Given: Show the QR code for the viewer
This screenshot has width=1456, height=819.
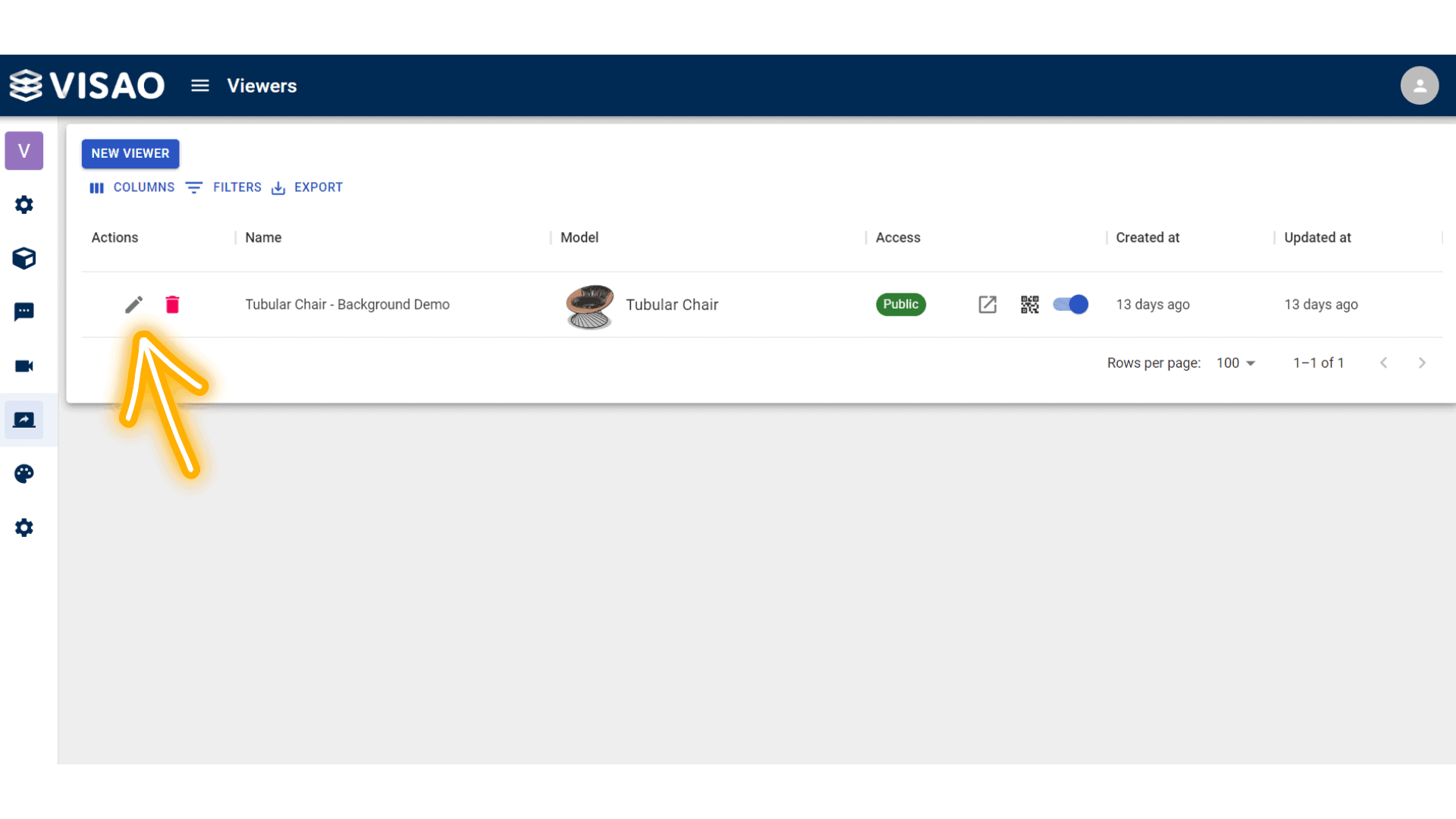Looking at the screenshot, I should click(1029, 305).
